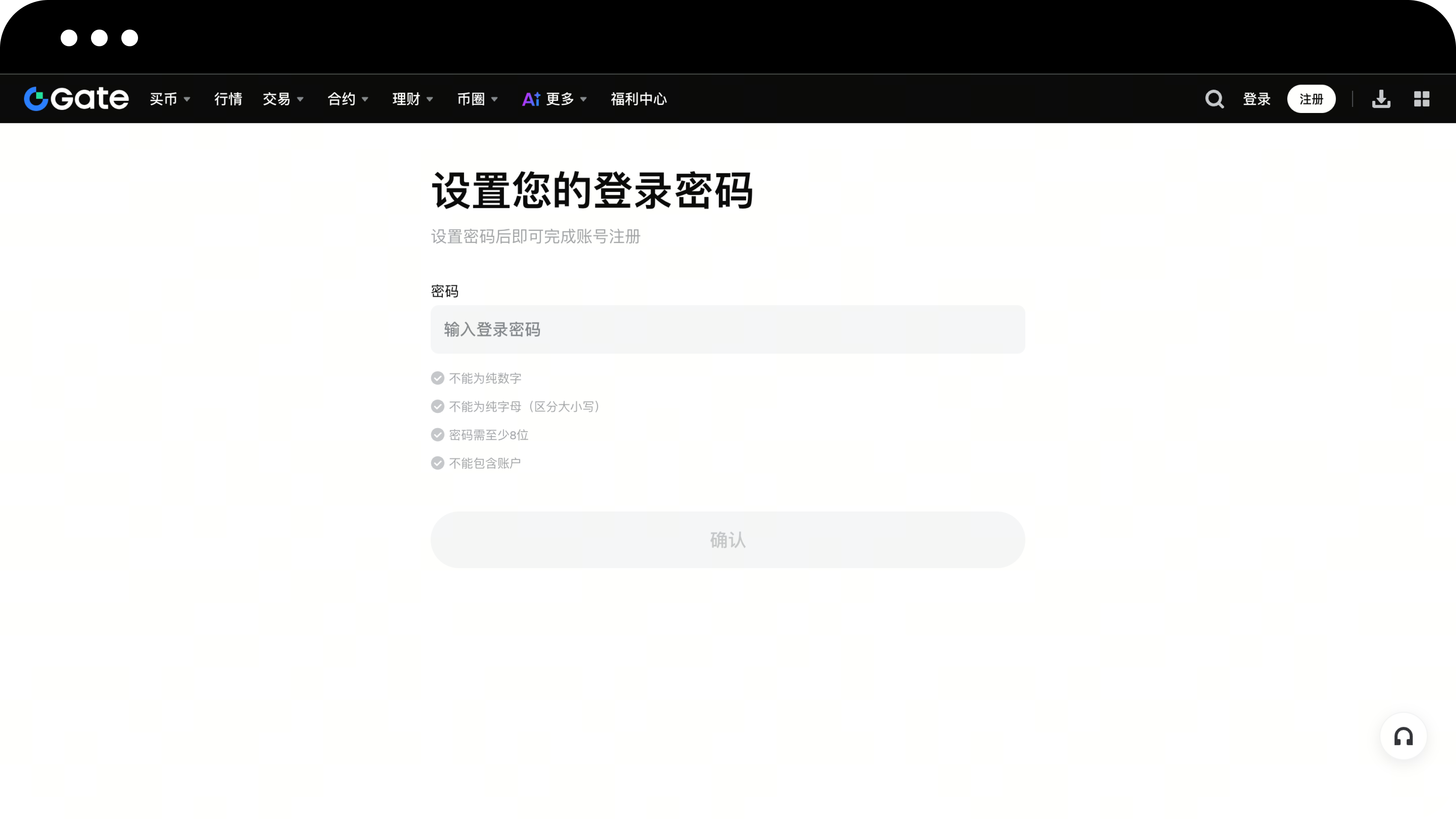Open the apps grid menu
Screen dimensions: 1456x819
click(1423, 98)
